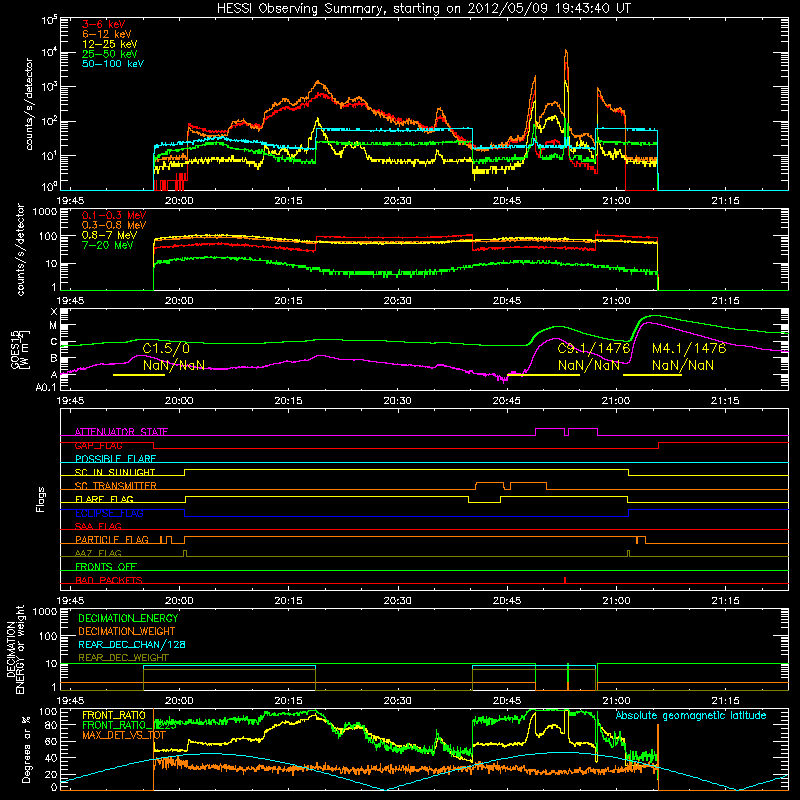This screenshot has width=800, height=800.
Task: Click the red BAD_PACKETS spike marker
Action: coord(565,580)
